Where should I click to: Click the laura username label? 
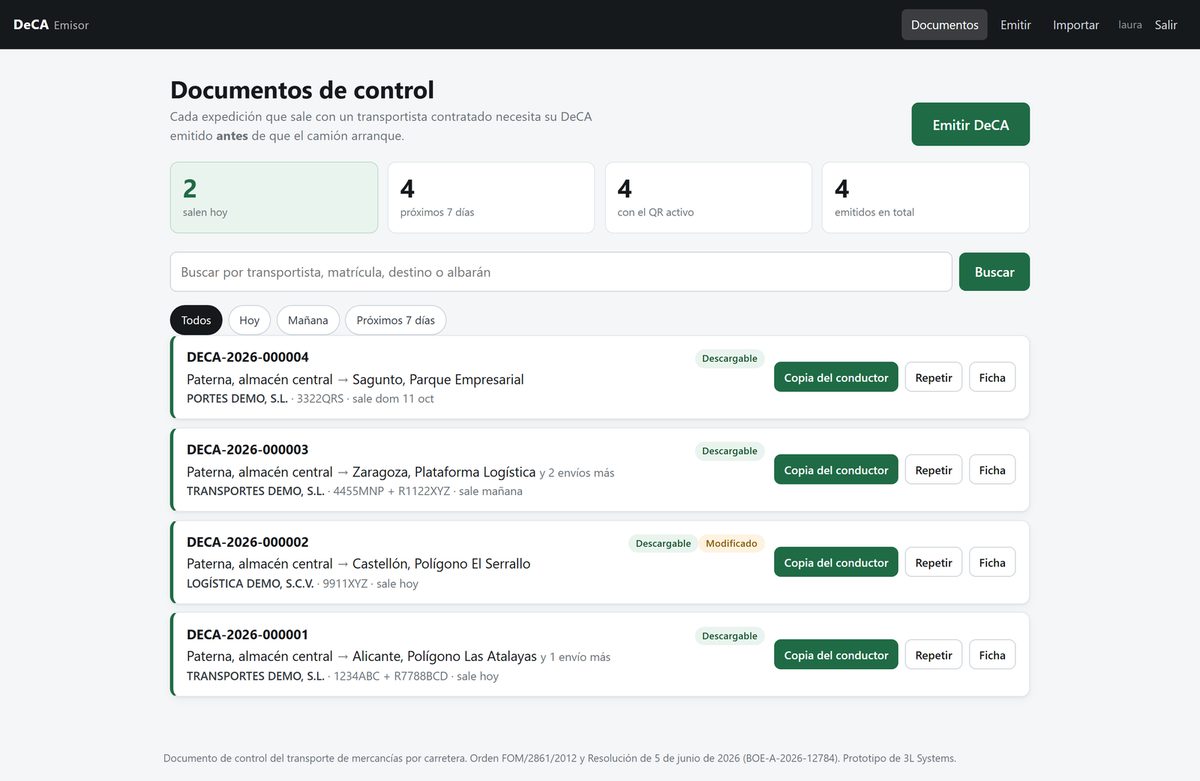click(x=1130, y=25)
